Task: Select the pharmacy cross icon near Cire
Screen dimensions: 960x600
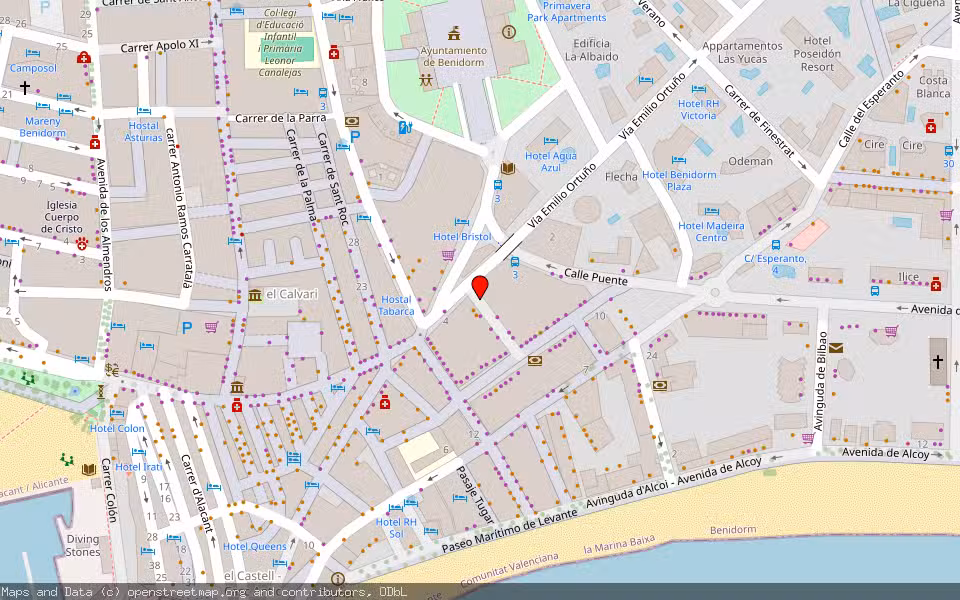Action: (x=931, y=127)
